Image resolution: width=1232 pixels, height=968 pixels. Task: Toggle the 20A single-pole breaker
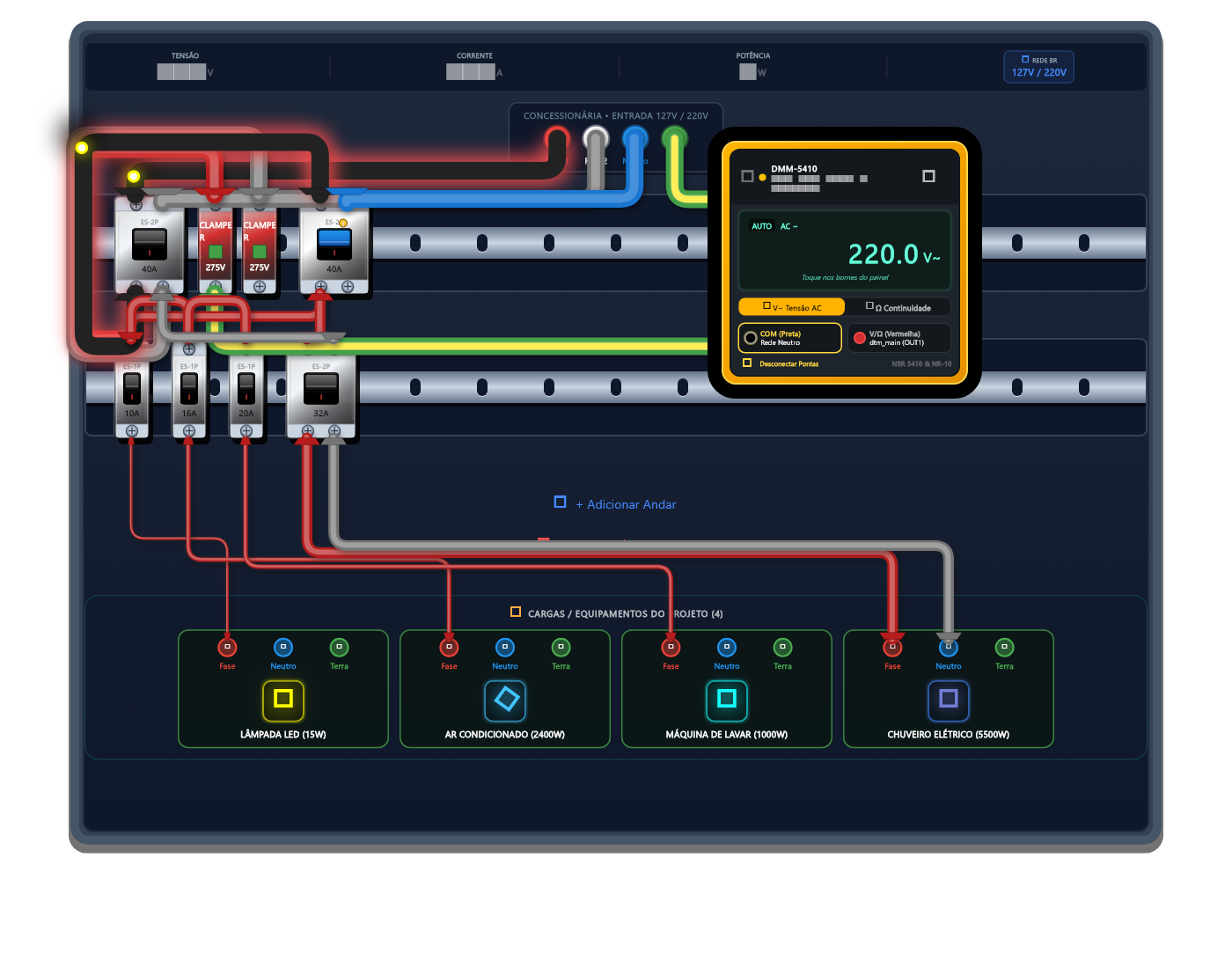click(x=246, y=389)
